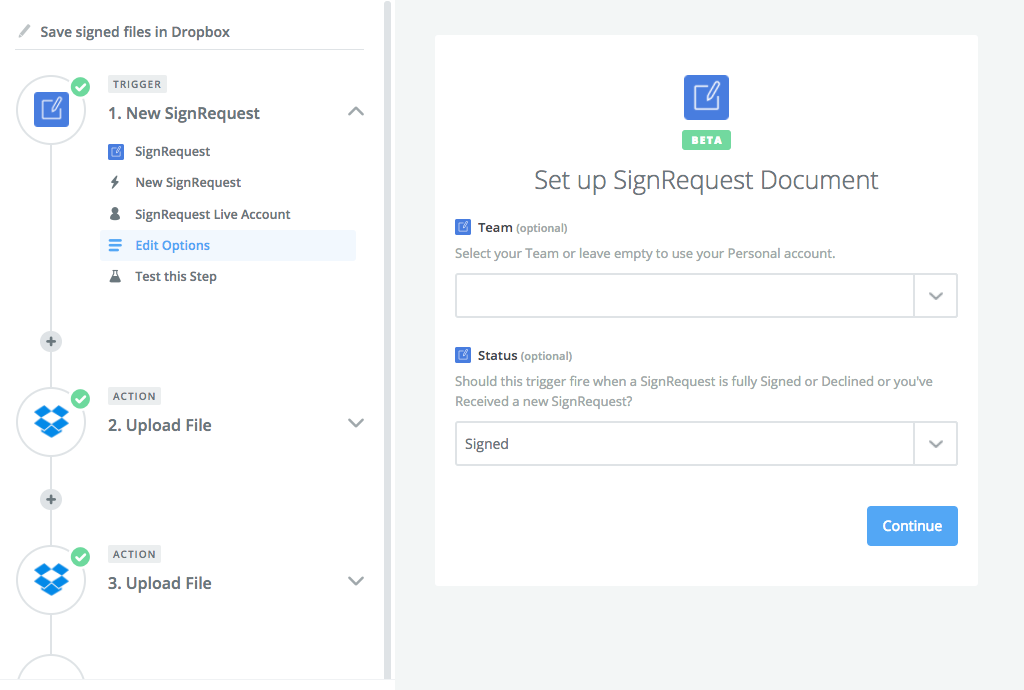Screen dimensions: 1024x690
Task: Click green checkmark on step 3 Upload File
Action: click(80, 556)
